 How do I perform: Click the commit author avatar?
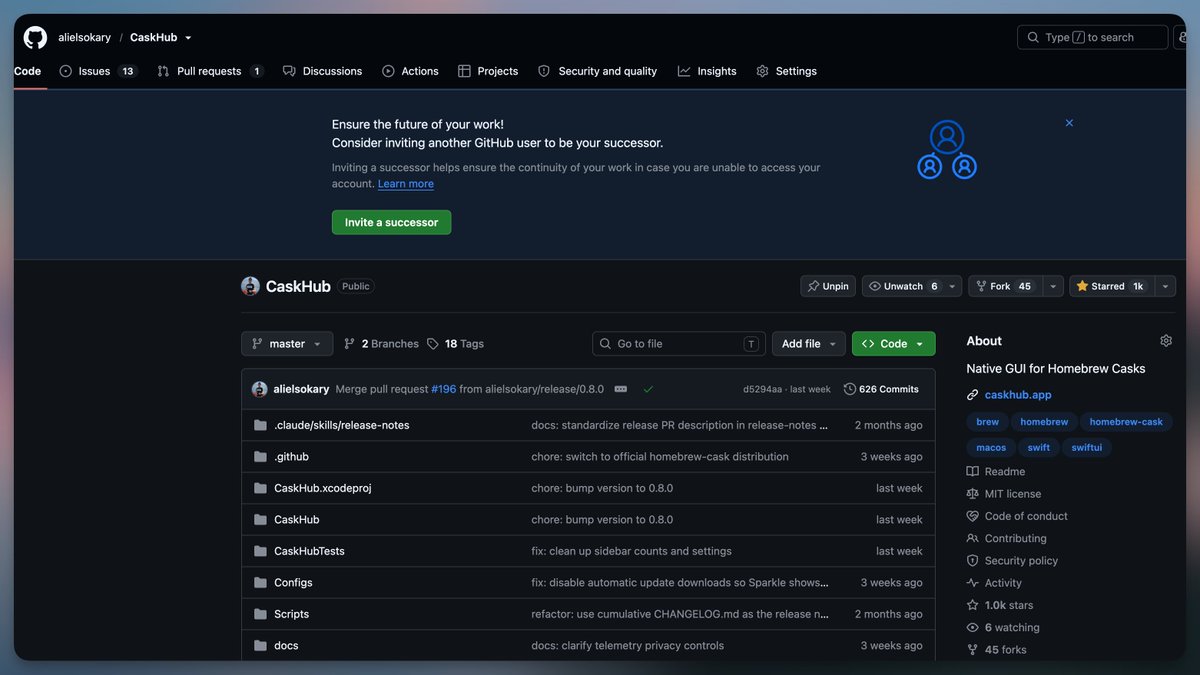(259, 389)
